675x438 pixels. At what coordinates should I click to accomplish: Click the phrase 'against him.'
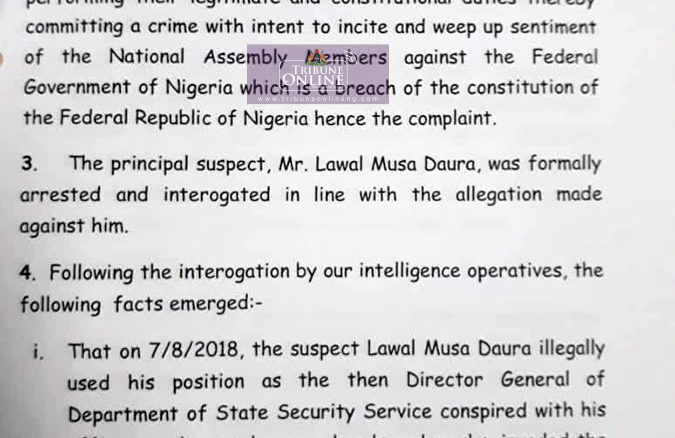pyautogui.click(x=74, y=226)
